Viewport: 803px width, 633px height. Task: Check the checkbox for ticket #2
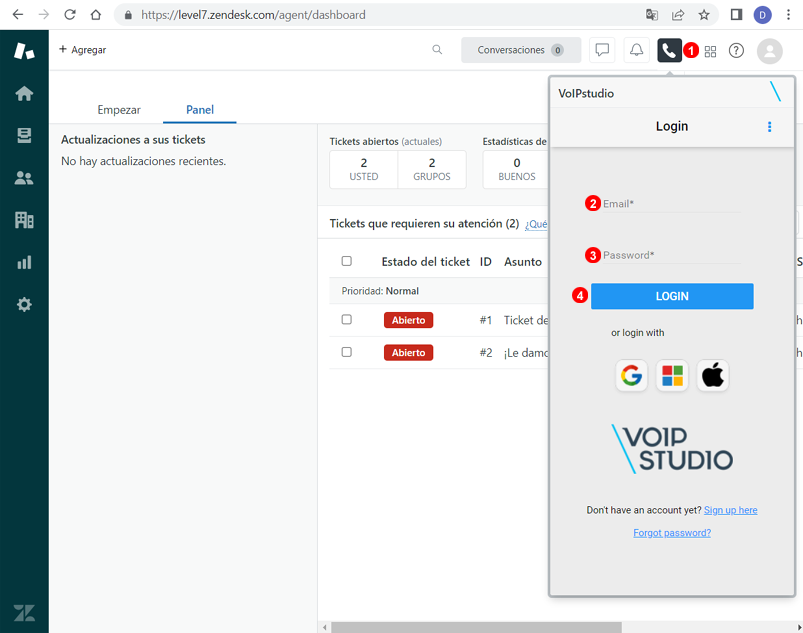pos(347,352)
